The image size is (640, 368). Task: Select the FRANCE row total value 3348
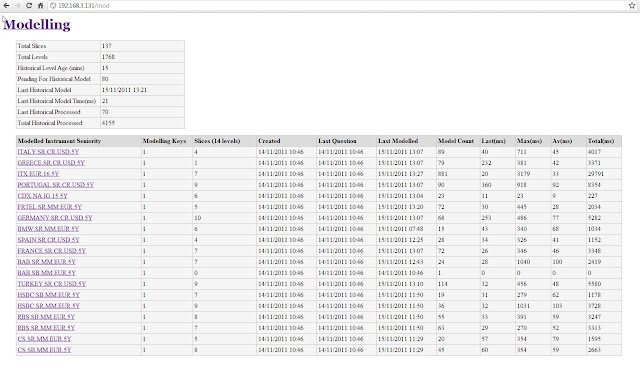tap(594, 251)
